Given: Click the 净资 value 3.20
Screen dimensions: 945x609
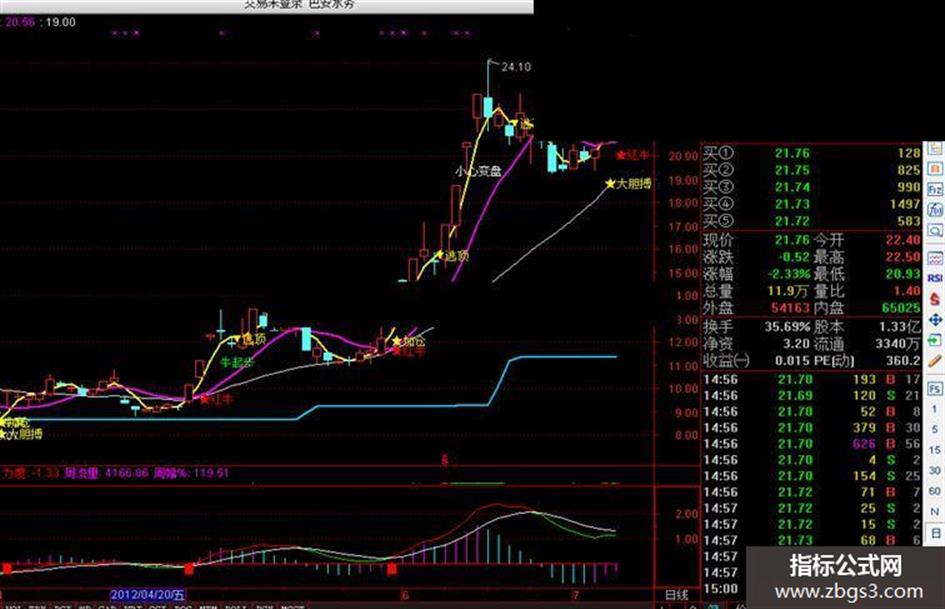Looking at the screenshot, I should (x=796, y=344).
